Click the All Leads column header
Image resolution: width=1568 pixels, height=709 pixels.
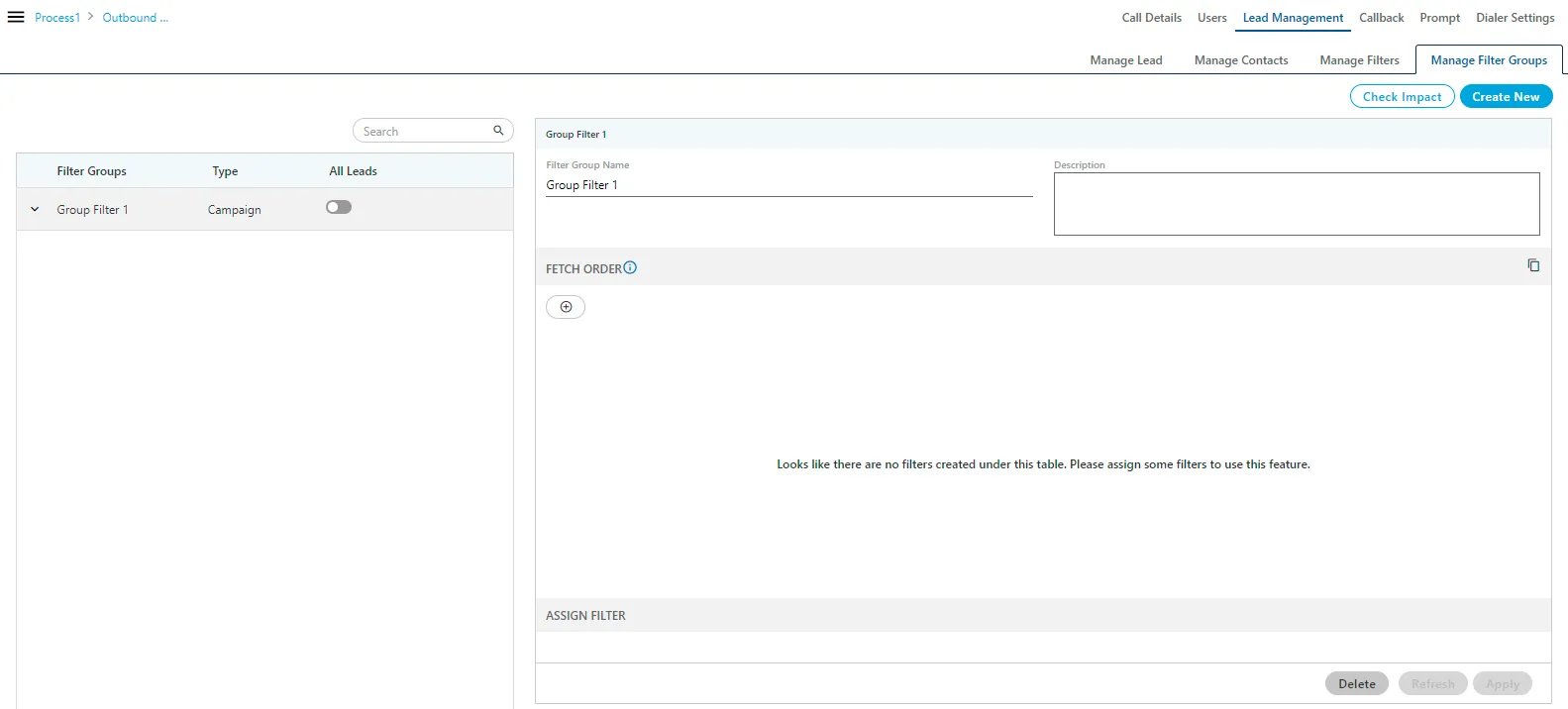[x=353, y=171]
